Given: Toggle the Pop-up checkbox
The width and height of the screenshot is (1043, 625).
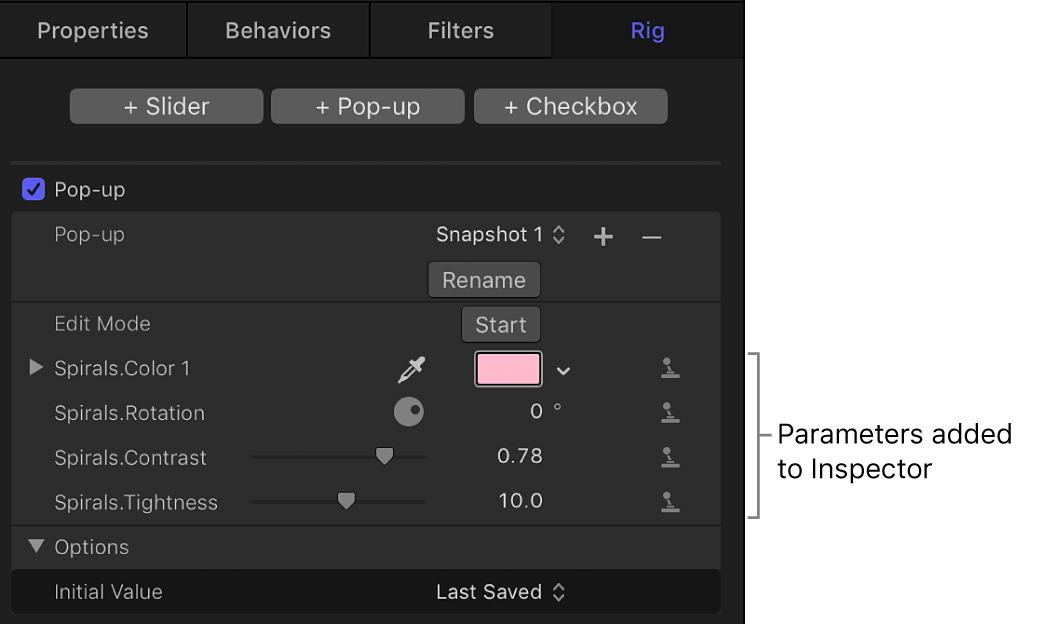Looking at the screenshot, I should tap(33, 189).
